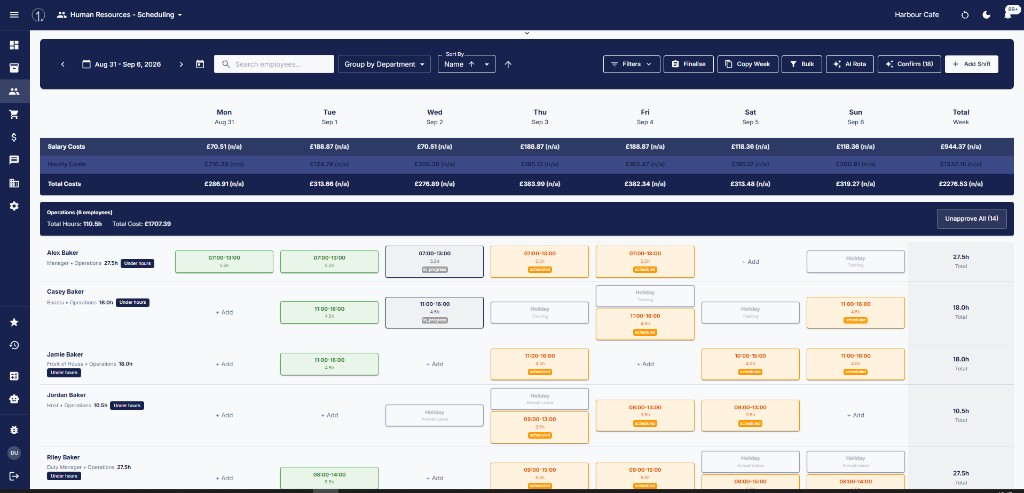1024x493 pixels.
Task: Collapse header chevron below top bar
Action: 526,33
